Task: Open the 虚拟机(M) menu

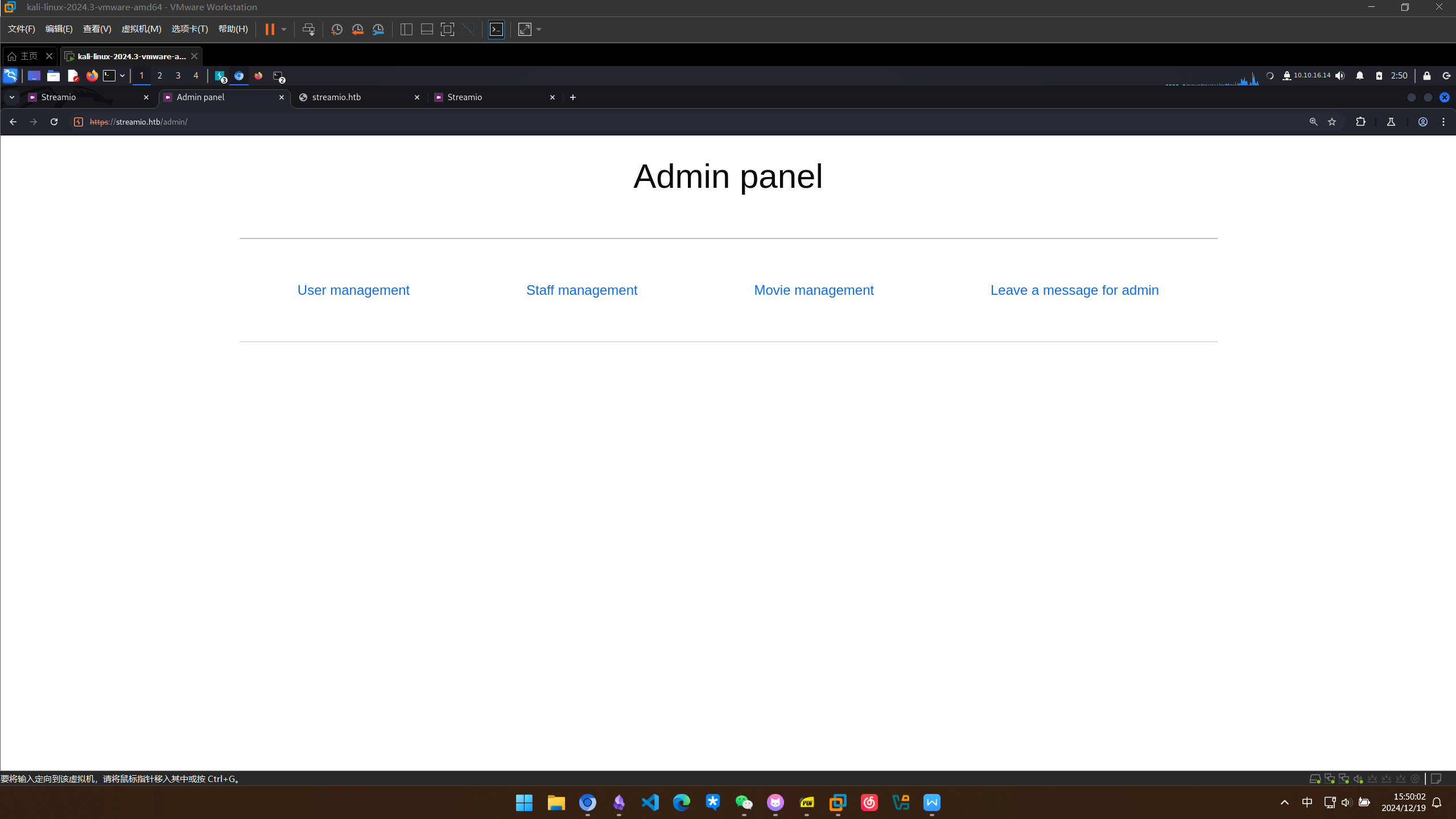Action: (141, 29)
